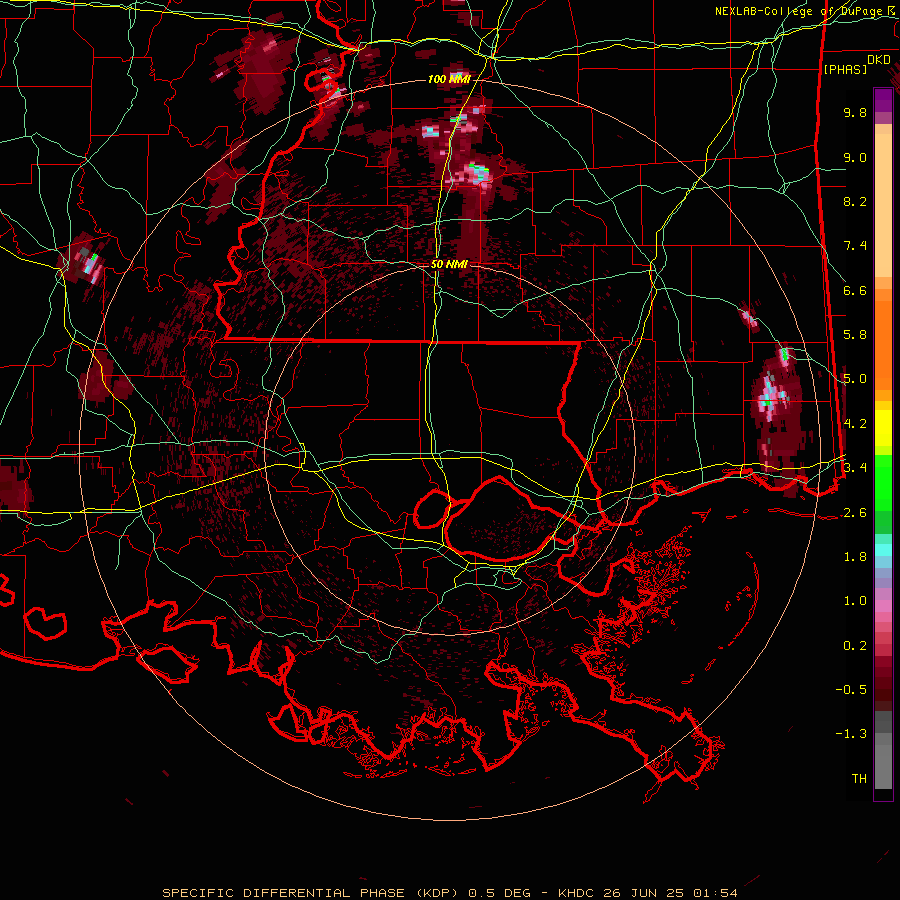Click the 9.0 value on color scale
This screenshot has width=900, height=900.
point(855,157)
